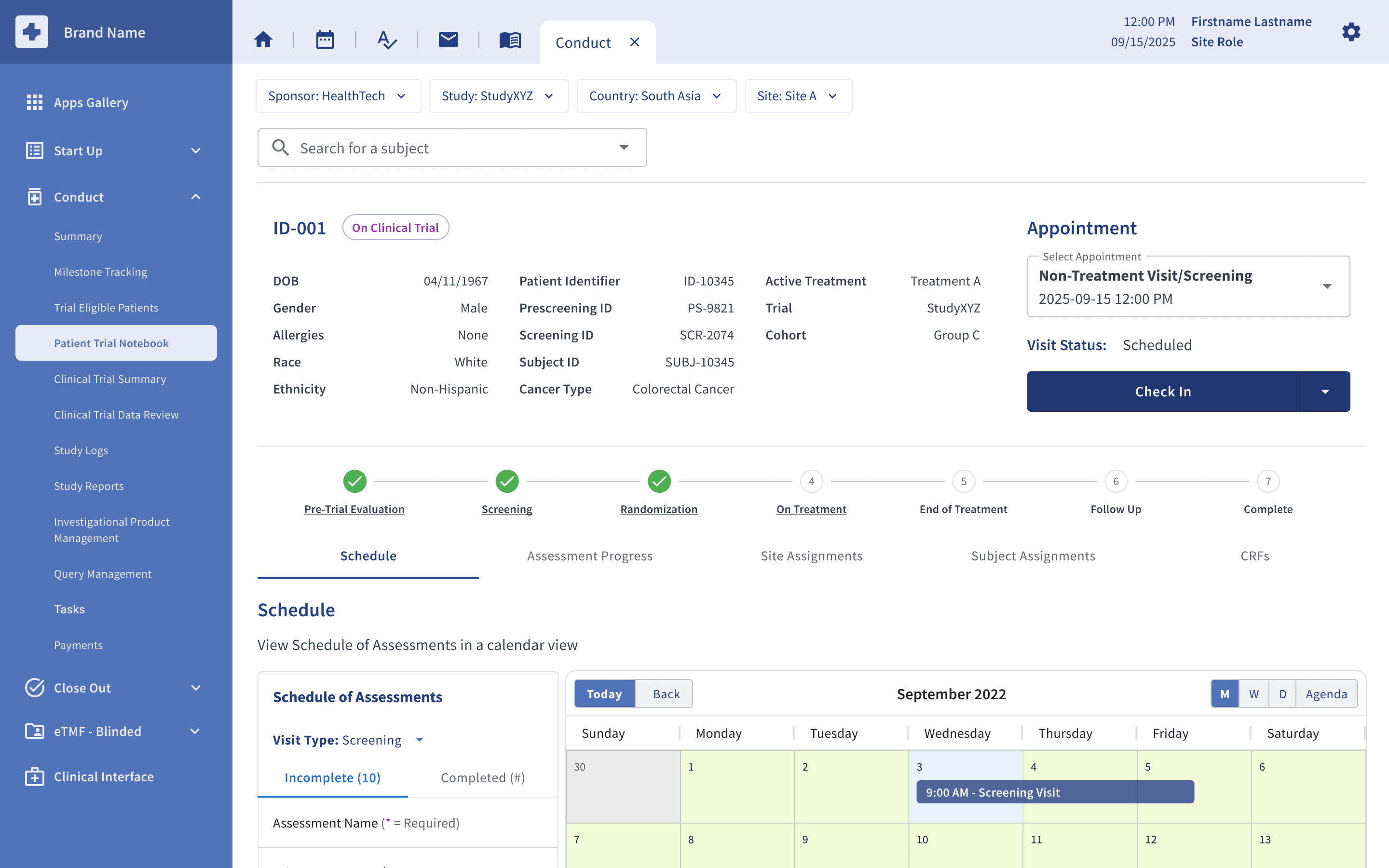This screenshot has height=868, width=1389.
Task: Open the mail envelope icon
Action: tap(448, 40)
